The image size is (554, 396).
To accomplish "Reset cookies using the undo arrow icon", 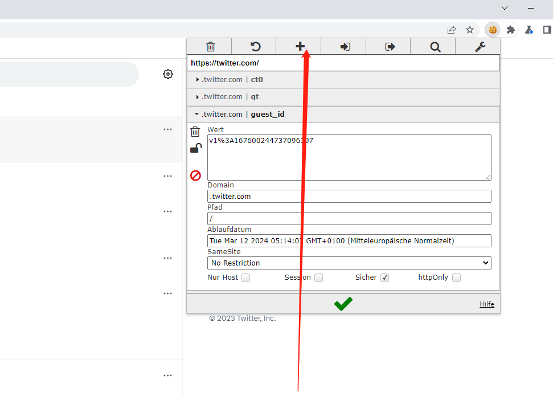I will pyautogui.click(x=255, y=46).
